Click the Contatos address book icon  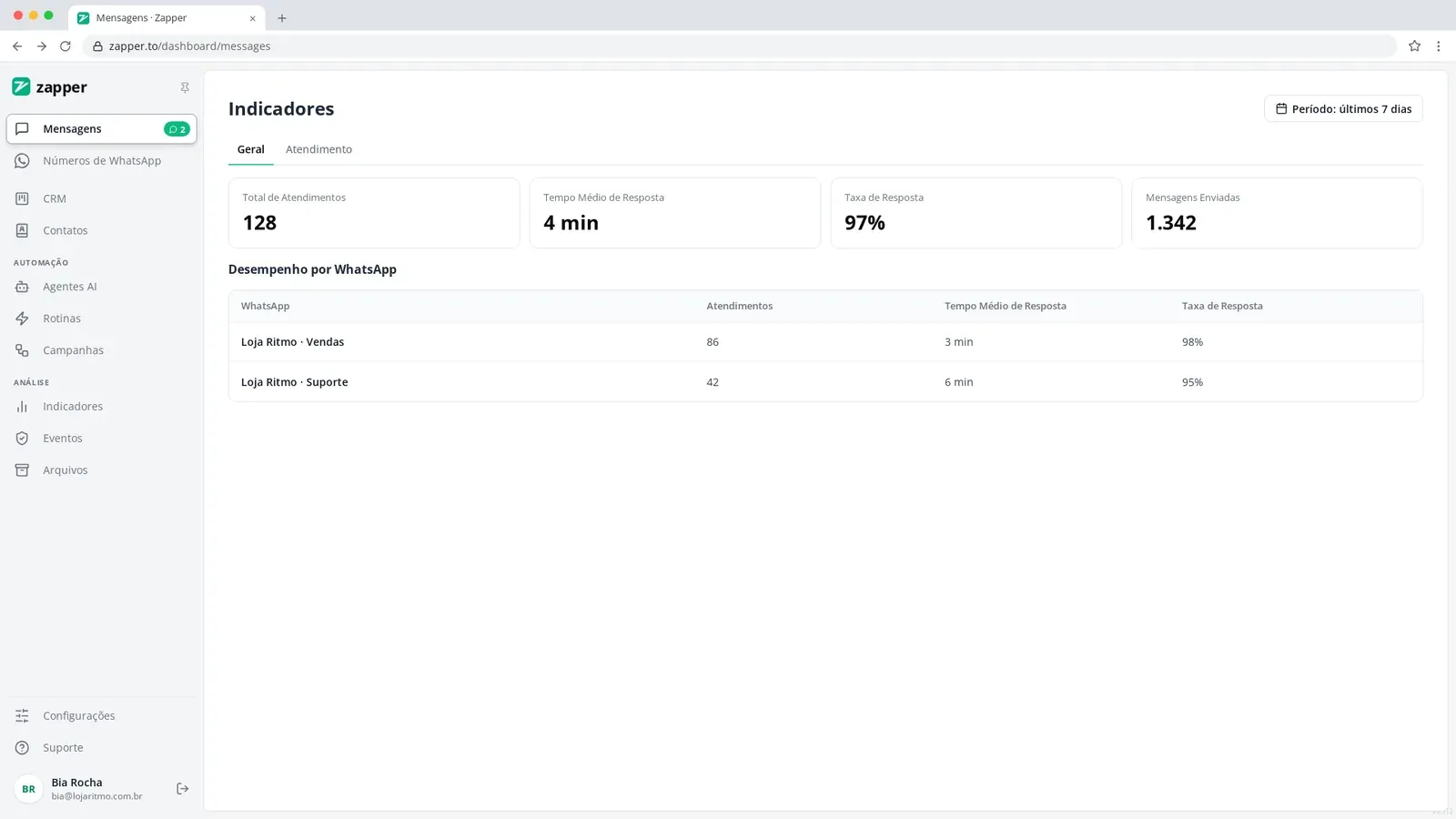22,231
